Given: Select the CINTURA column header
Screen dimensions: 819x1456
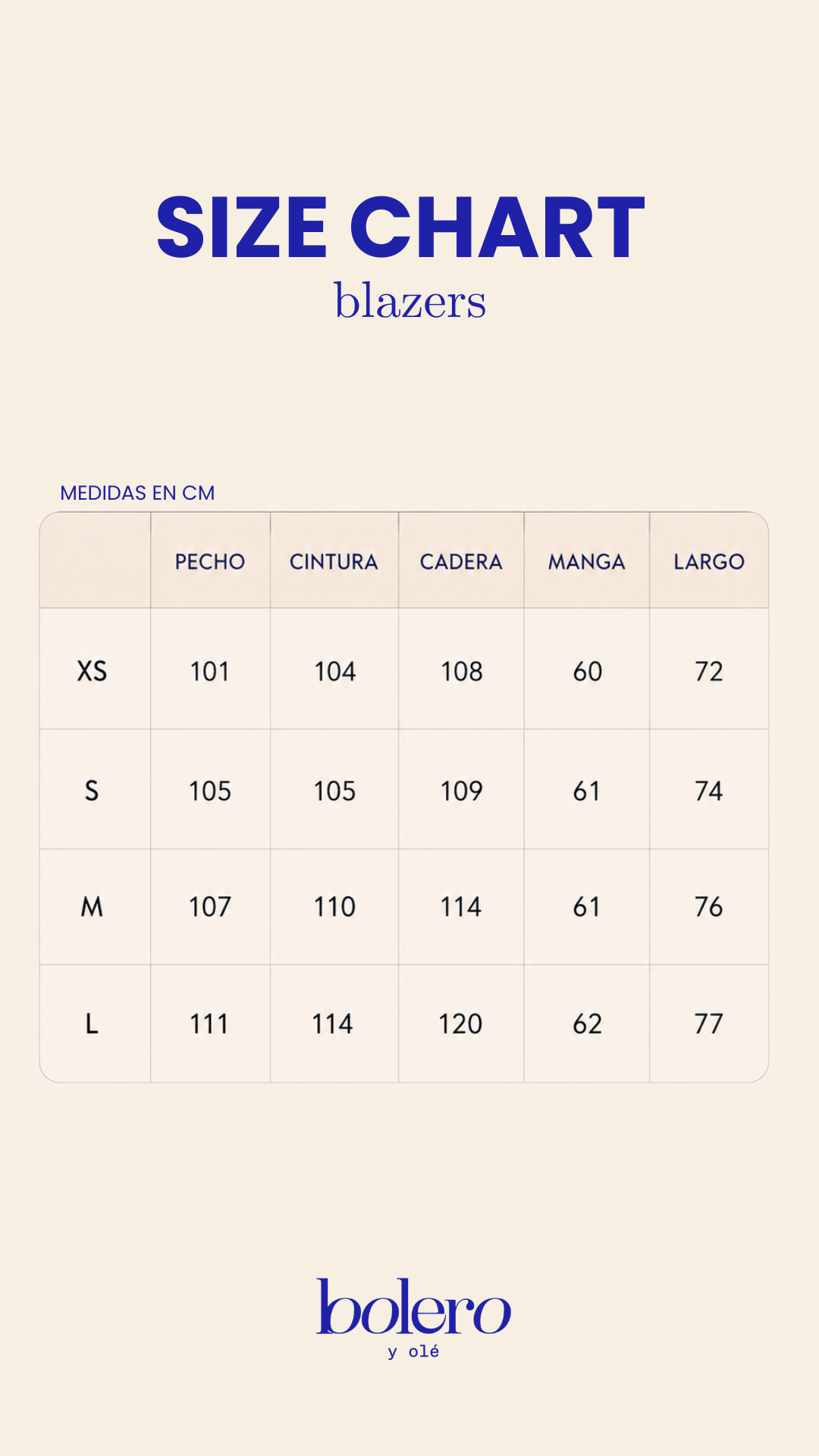Looking at the screenshot, I should click(x=334, y=562).
